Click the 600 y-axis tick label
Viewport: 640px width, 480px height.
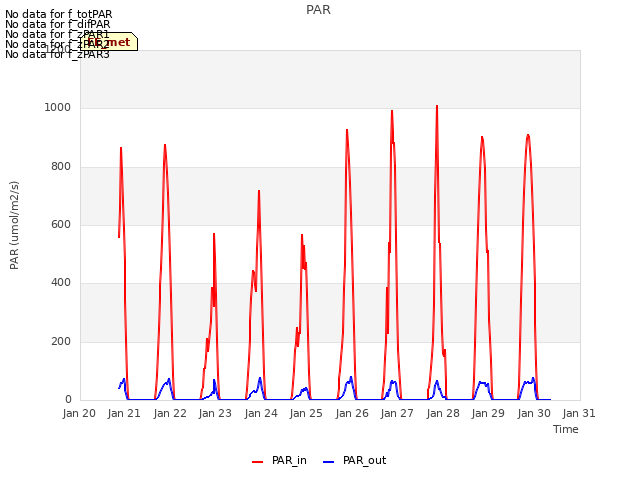[61, 225]
